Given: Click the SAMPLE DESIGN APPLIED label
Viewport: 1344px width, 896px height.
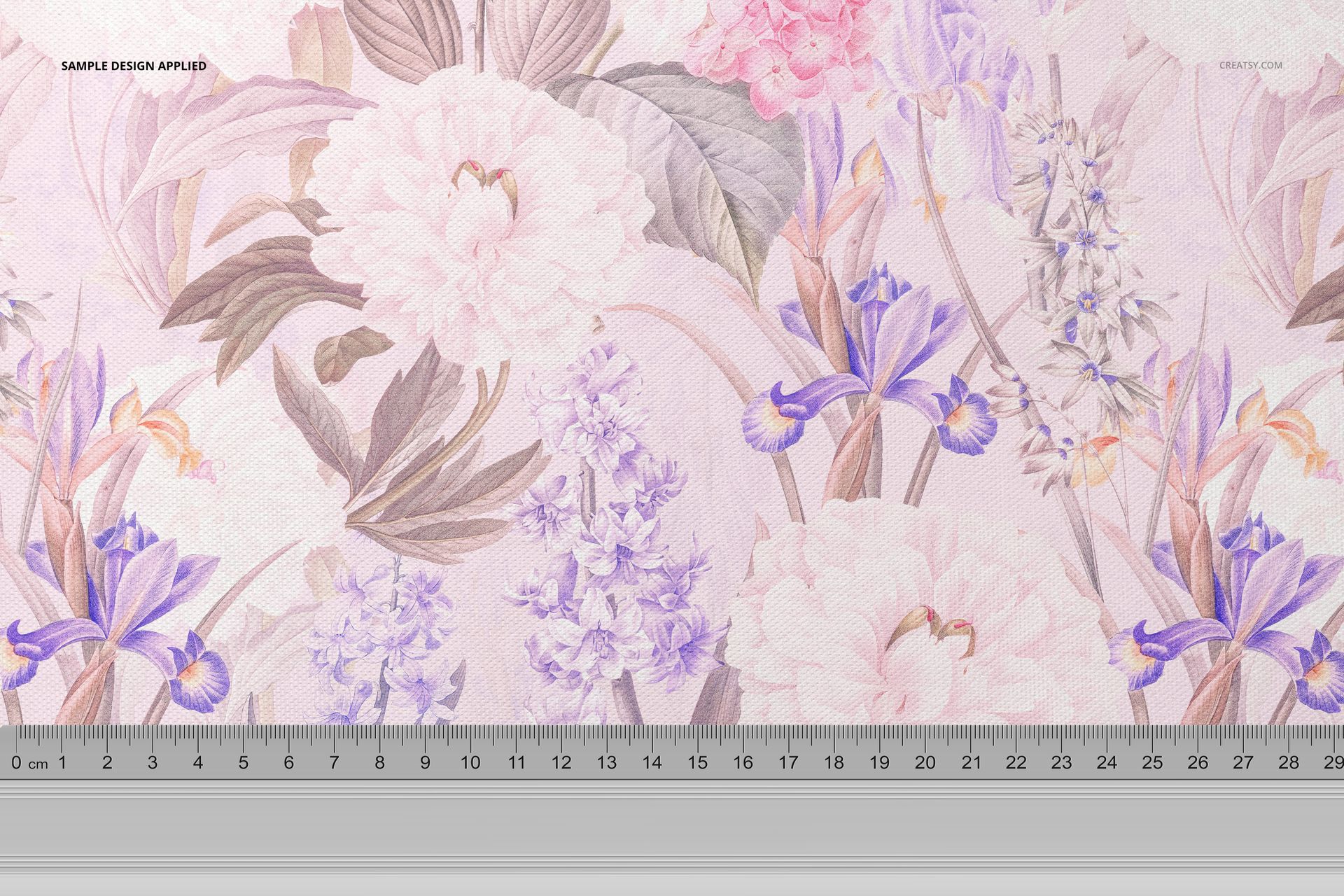Looking at the screenshot, I should [x=132, y=68].
